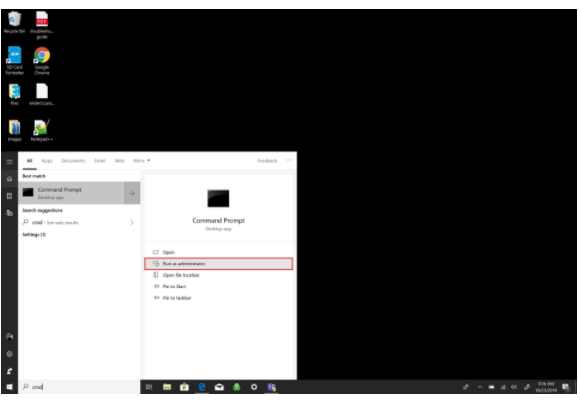This screenshot has height=403, width=580.
Task: Choose Pin to Start
Action: [x=219, y=286]
